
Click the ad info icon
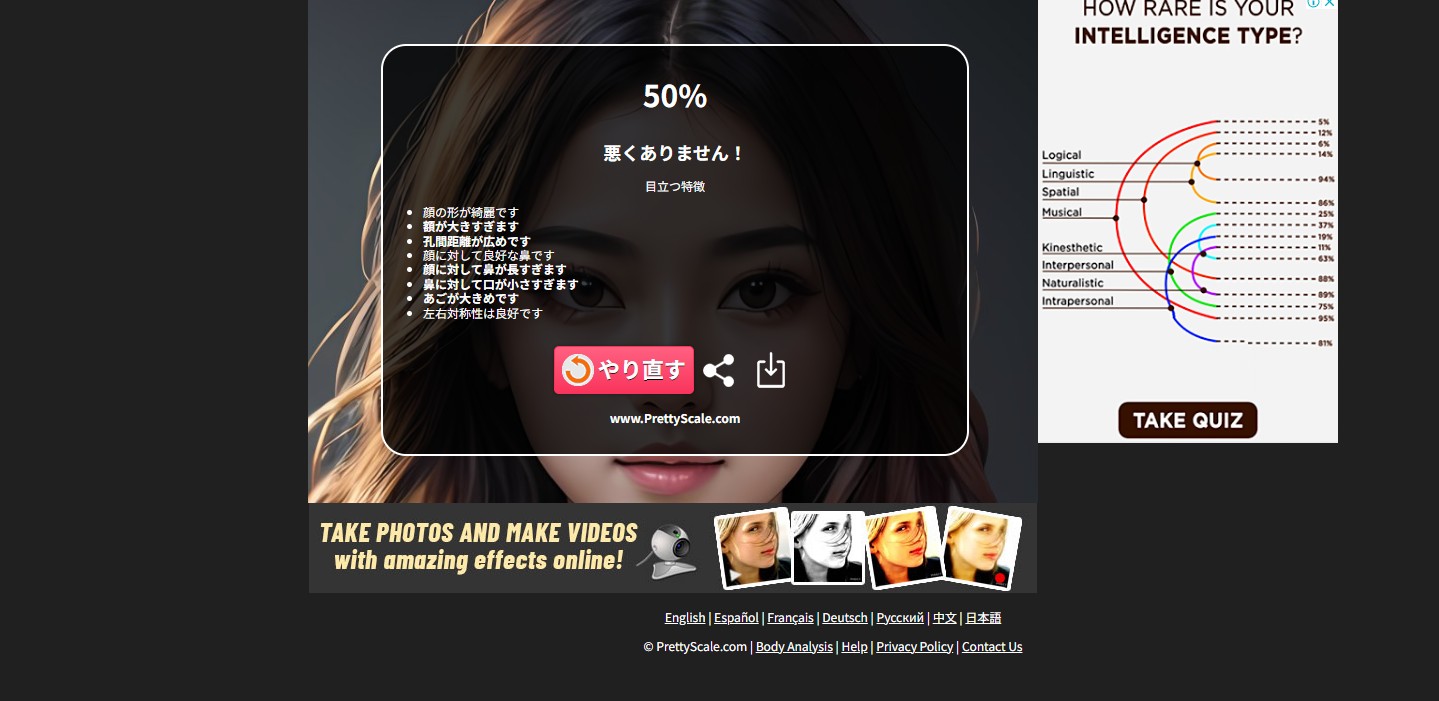(1313, 4)
